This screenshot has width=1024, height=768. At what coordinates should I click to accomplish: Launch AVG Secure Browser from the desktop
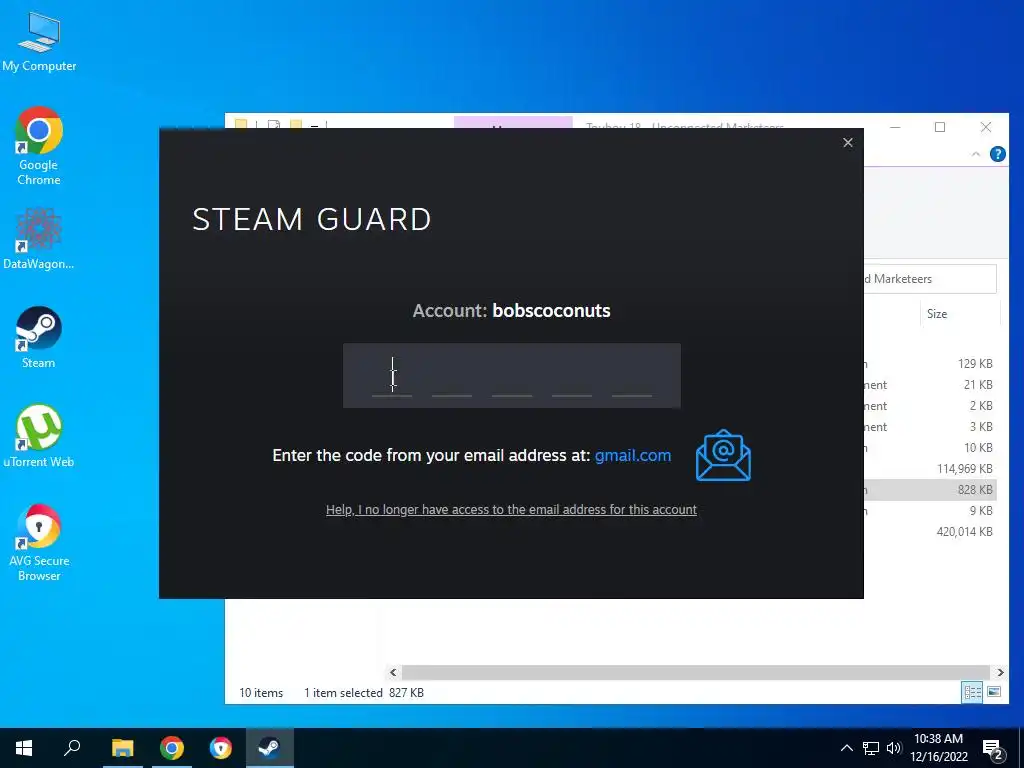pyautogui.click(x=39, y=542)
